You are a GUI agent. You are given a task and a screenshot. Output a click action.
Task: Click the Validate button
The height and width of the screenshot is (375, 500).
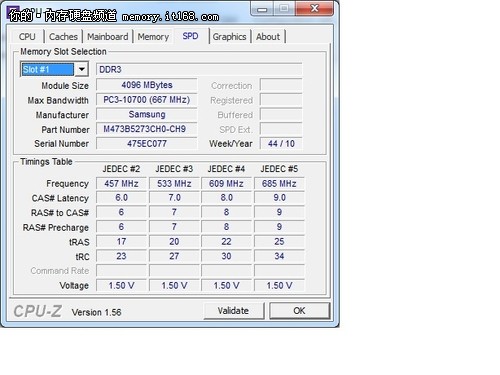(x=234, y=311)
